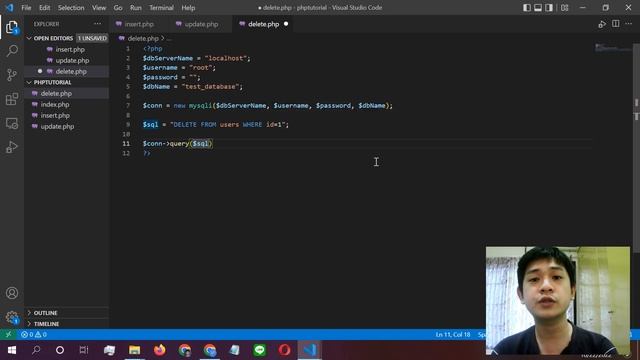Open the Windows Start menu
640x360 pixels.
pos(11,350)
